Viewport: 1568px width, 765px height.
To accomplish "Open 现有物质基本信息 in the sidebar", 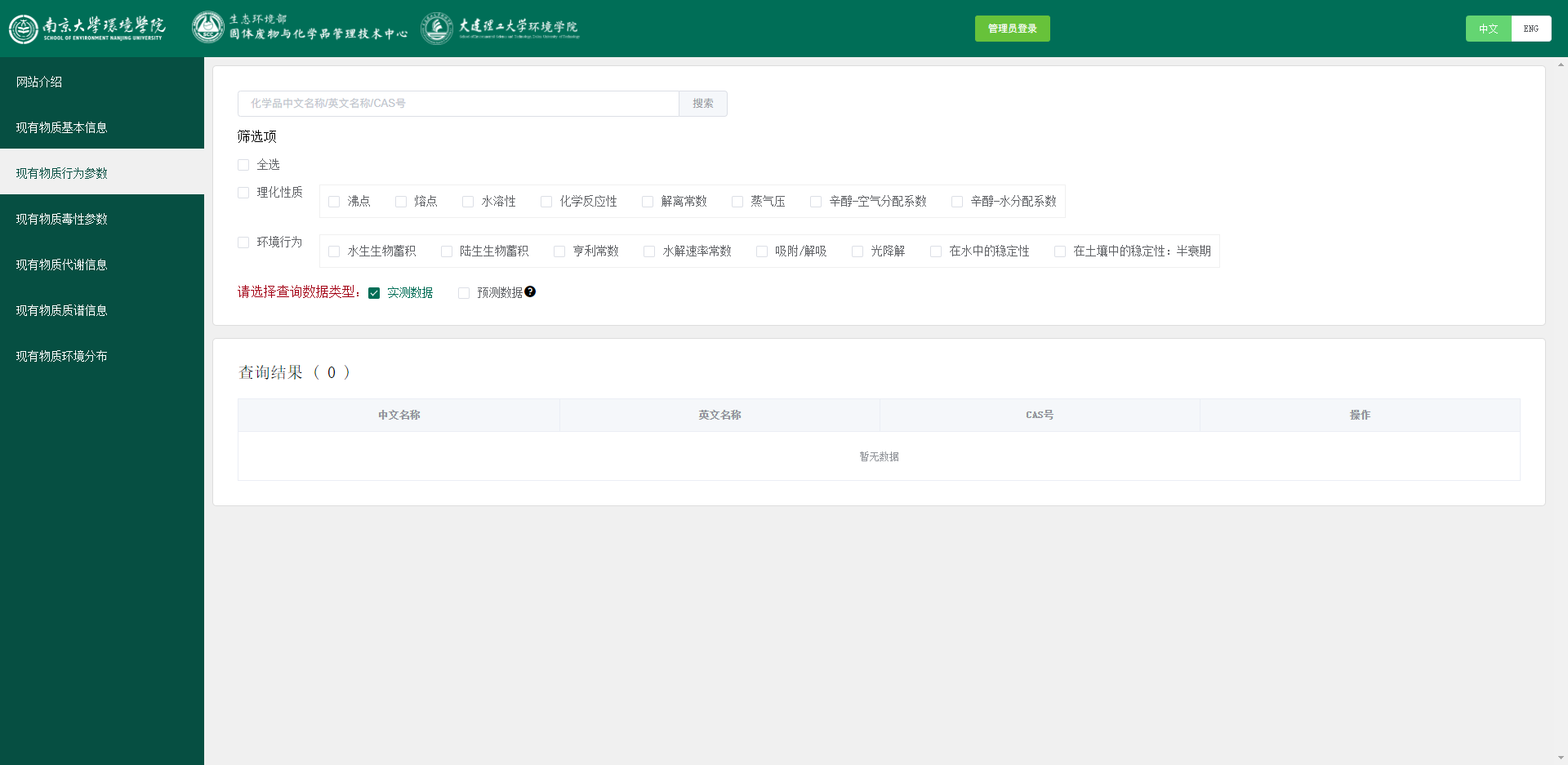I will (102, 127).
